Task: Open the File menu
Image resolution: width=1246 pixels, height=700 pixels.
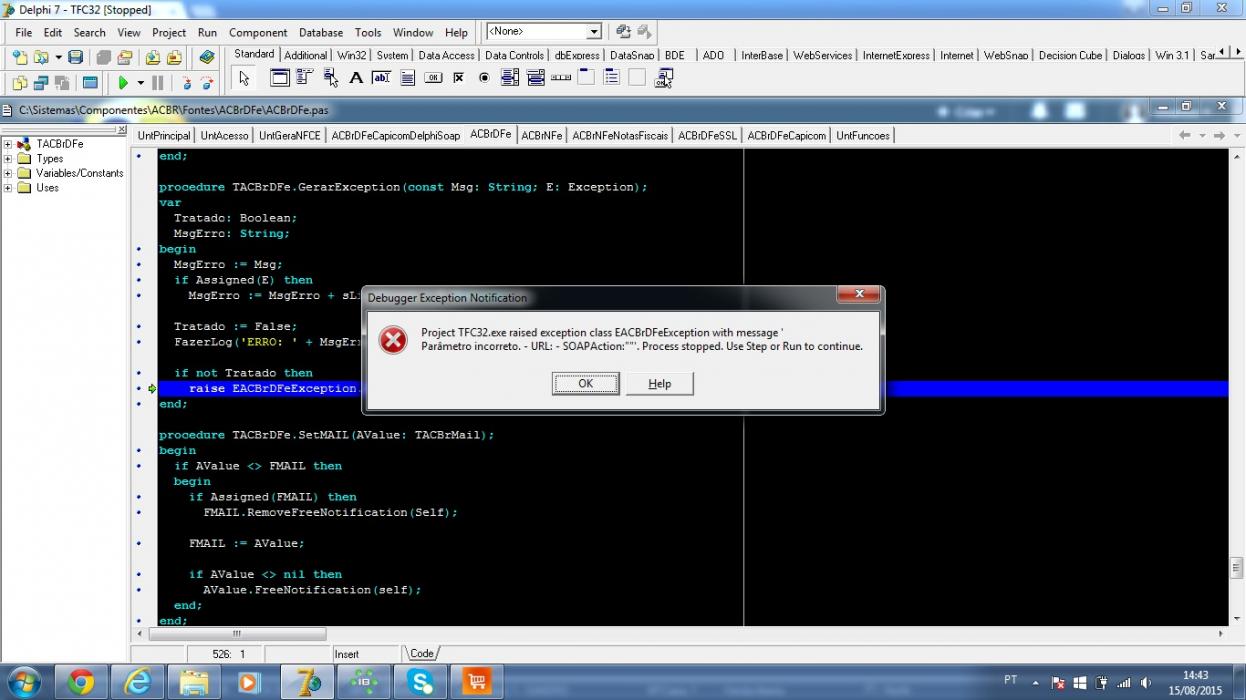Action: [23, 32]
